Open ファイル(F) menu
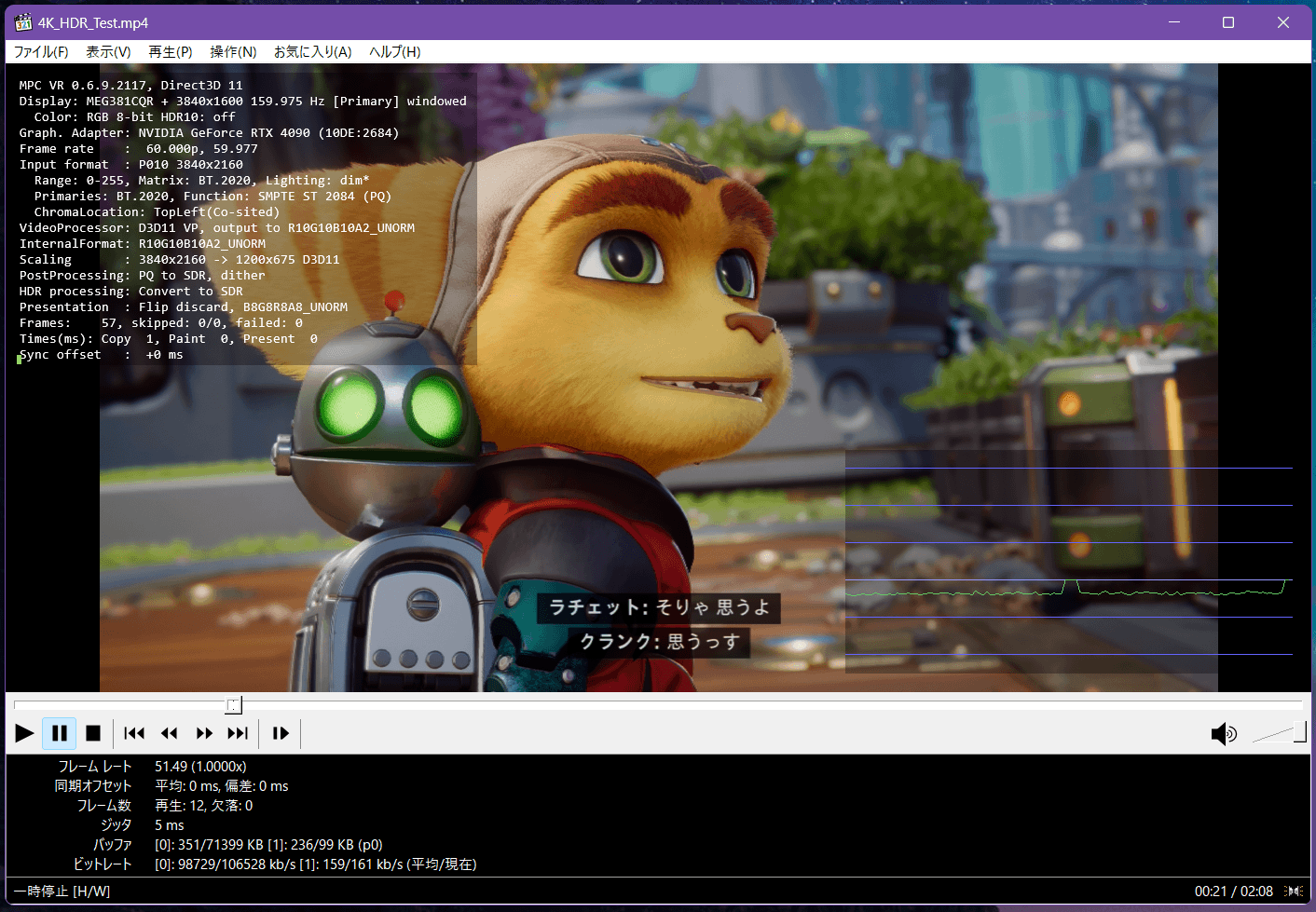Image resolution: width=1316 pixels, height=912 pixels. (41, 52)
